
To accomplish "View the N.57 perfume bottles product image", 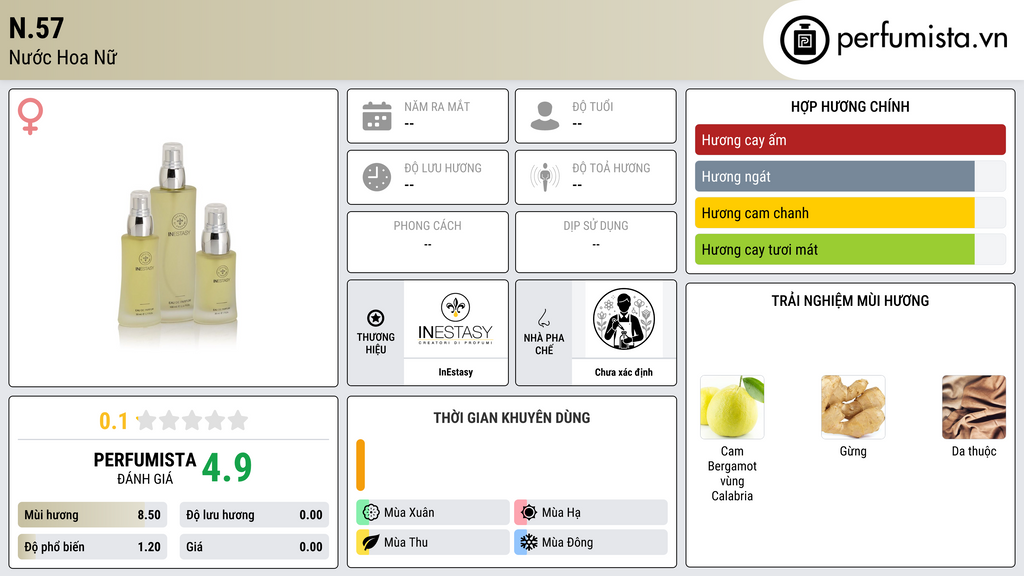I will [176, 236].
